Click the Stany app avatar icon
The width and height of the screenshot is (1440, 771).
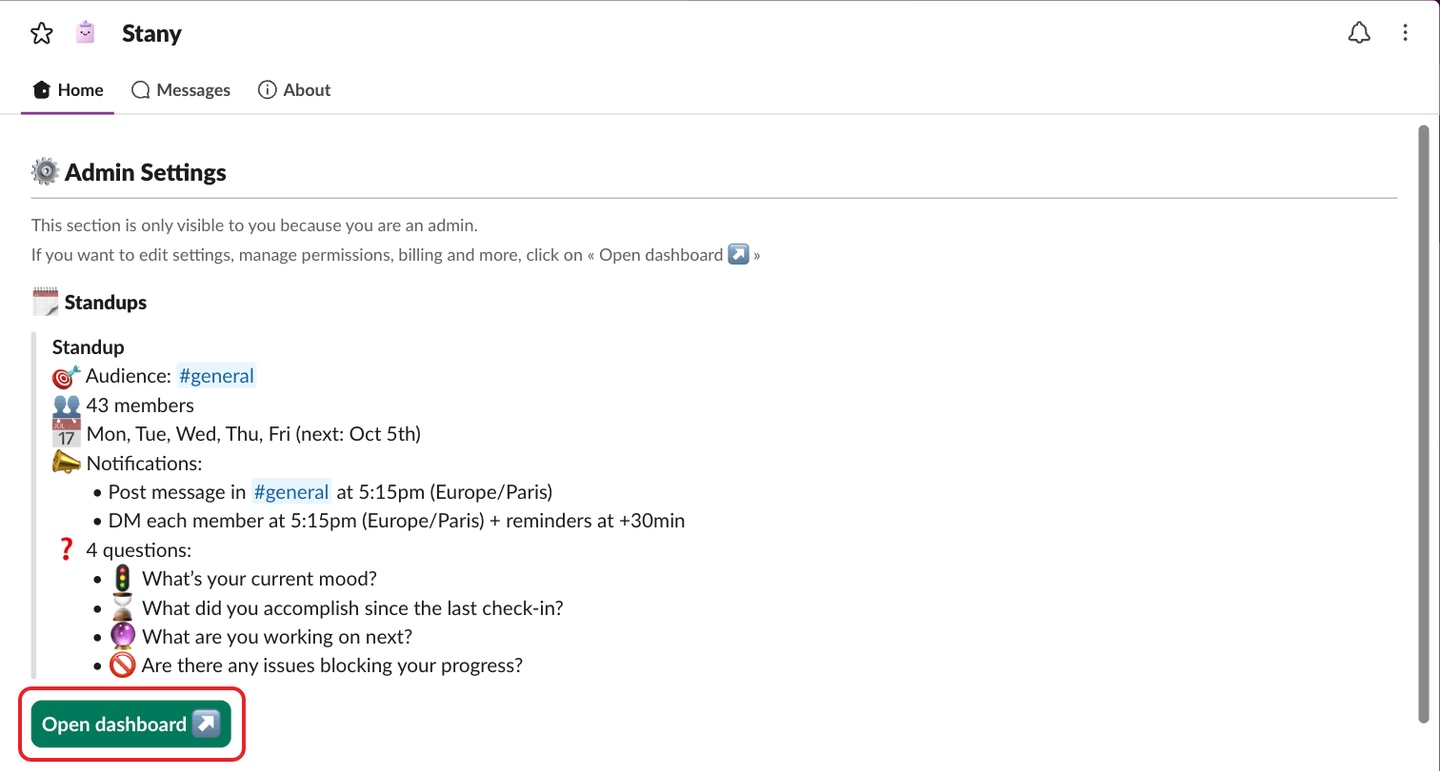coord(86,33)
